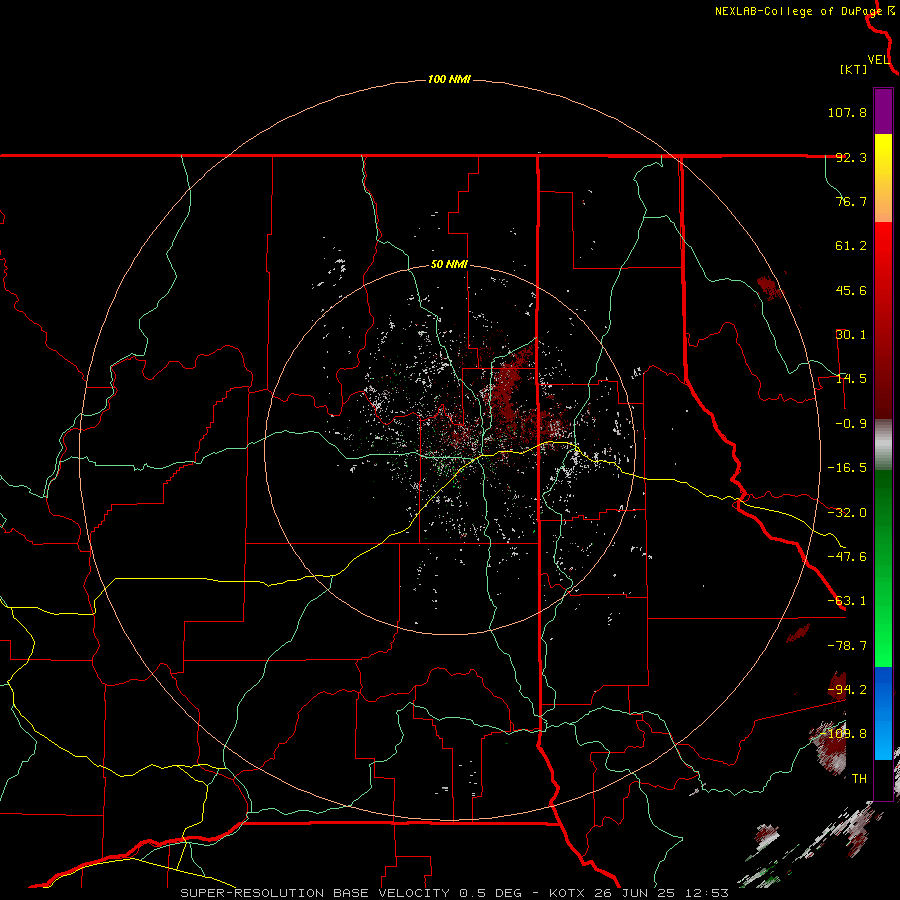Click the 26 JUN 25 12:53 timestamp

point(660,893)
